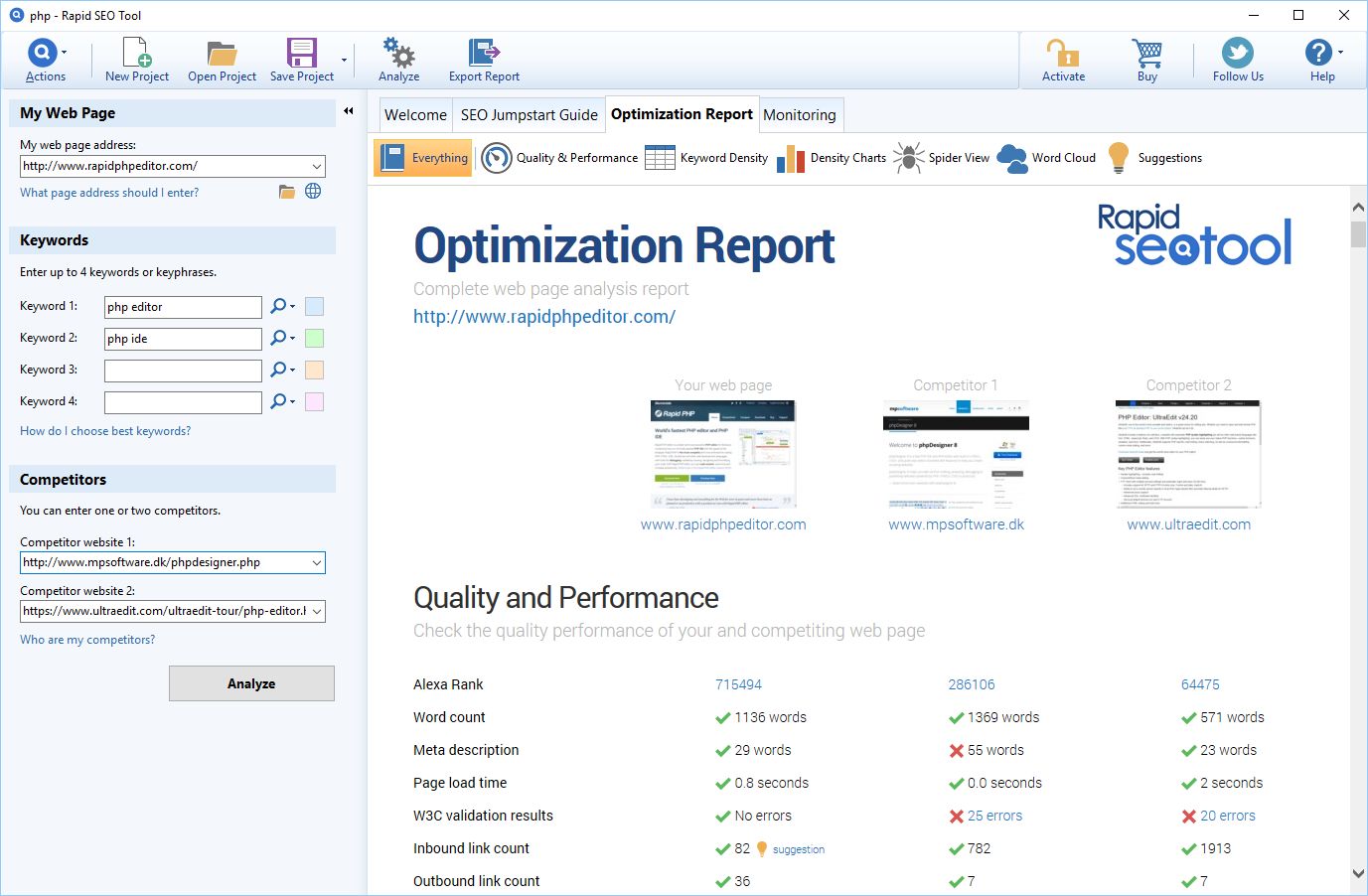Open the Keyword Density view

click(706, 158)
